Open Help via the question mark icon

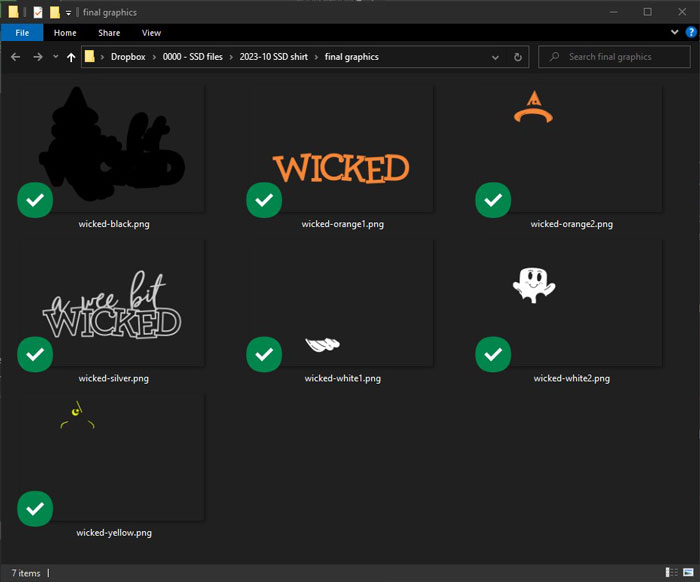[691, 32]
